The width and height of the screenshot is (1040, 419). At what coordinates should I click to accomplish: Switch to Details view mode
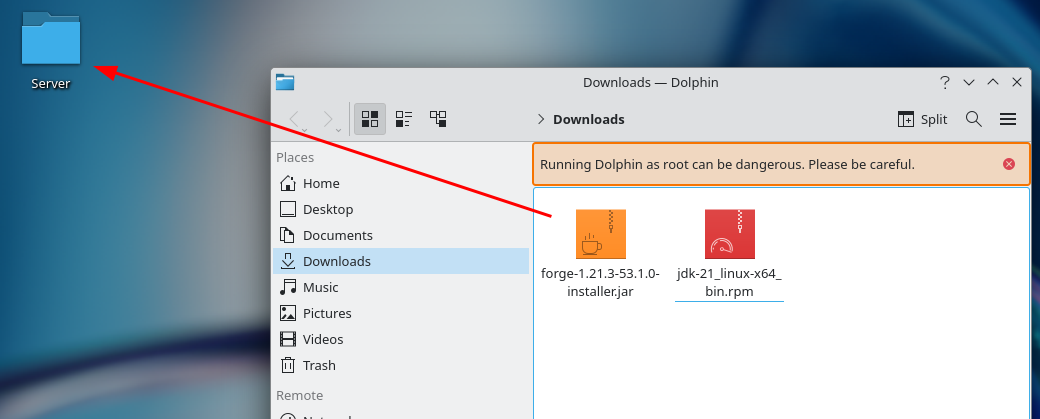click(x=438, y=119)
